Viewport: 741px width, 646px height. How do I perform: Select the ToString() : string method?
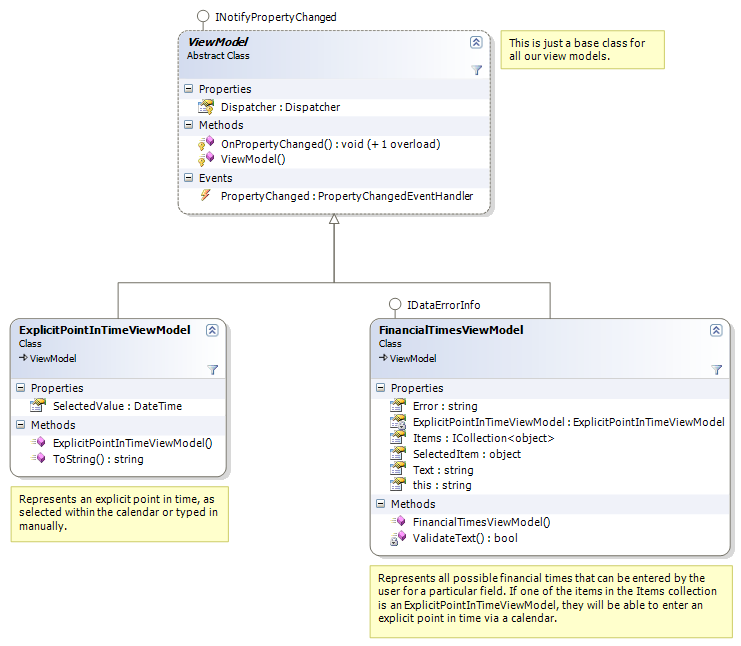pyautogui.click(x=98, y=459)
